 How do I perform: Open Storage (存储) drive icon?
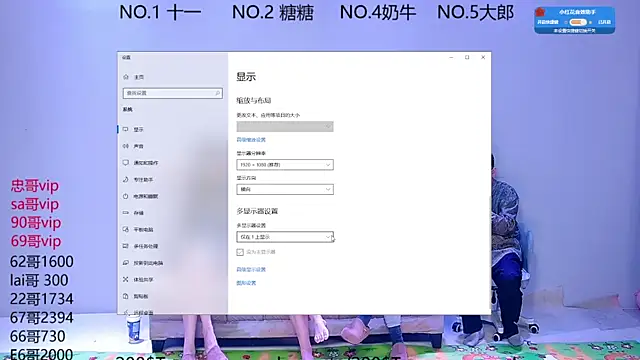pos(126,213)
